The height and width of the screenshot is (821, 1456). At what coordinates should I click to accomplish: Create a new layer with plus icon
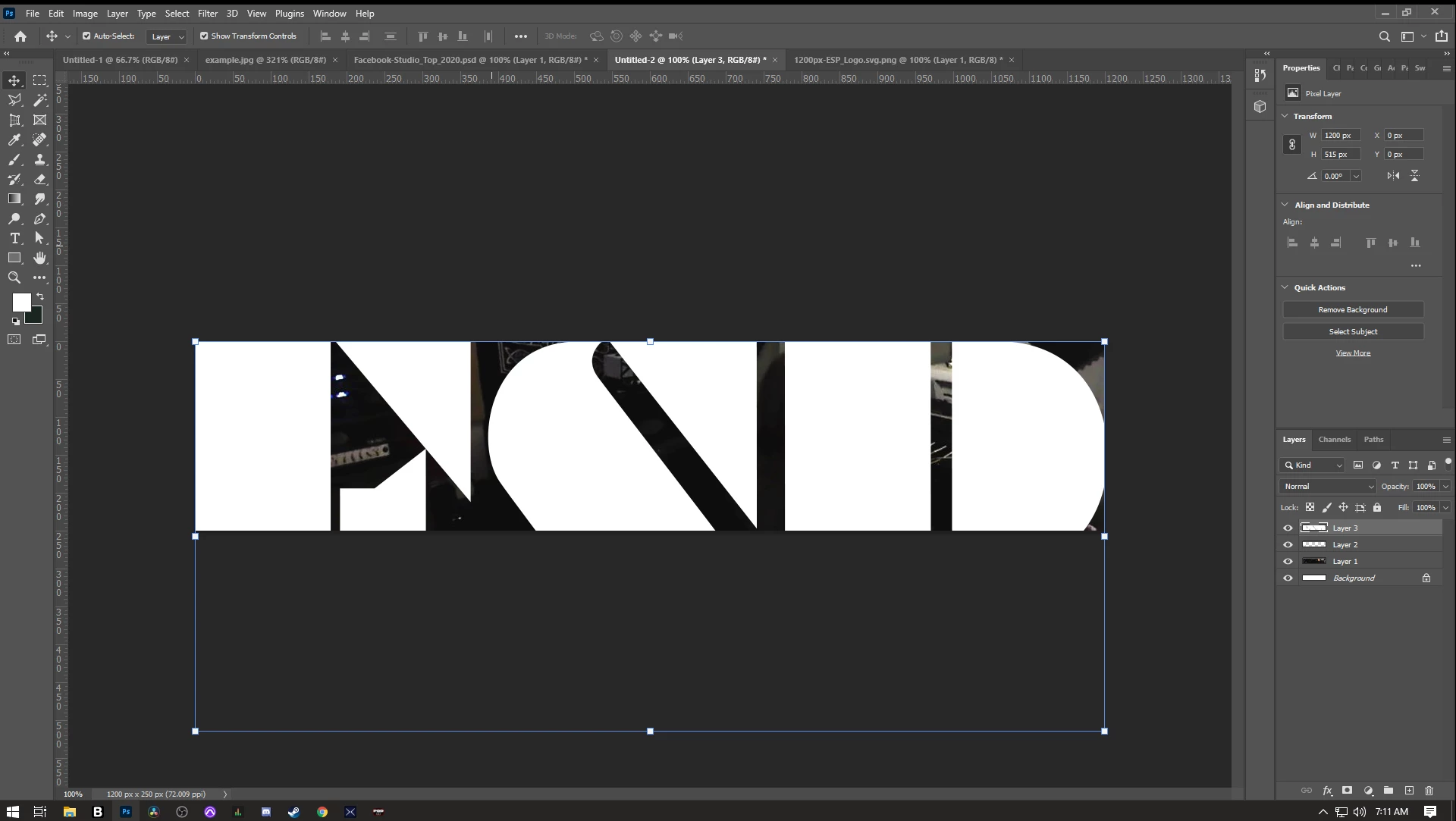coord(1409,790)
